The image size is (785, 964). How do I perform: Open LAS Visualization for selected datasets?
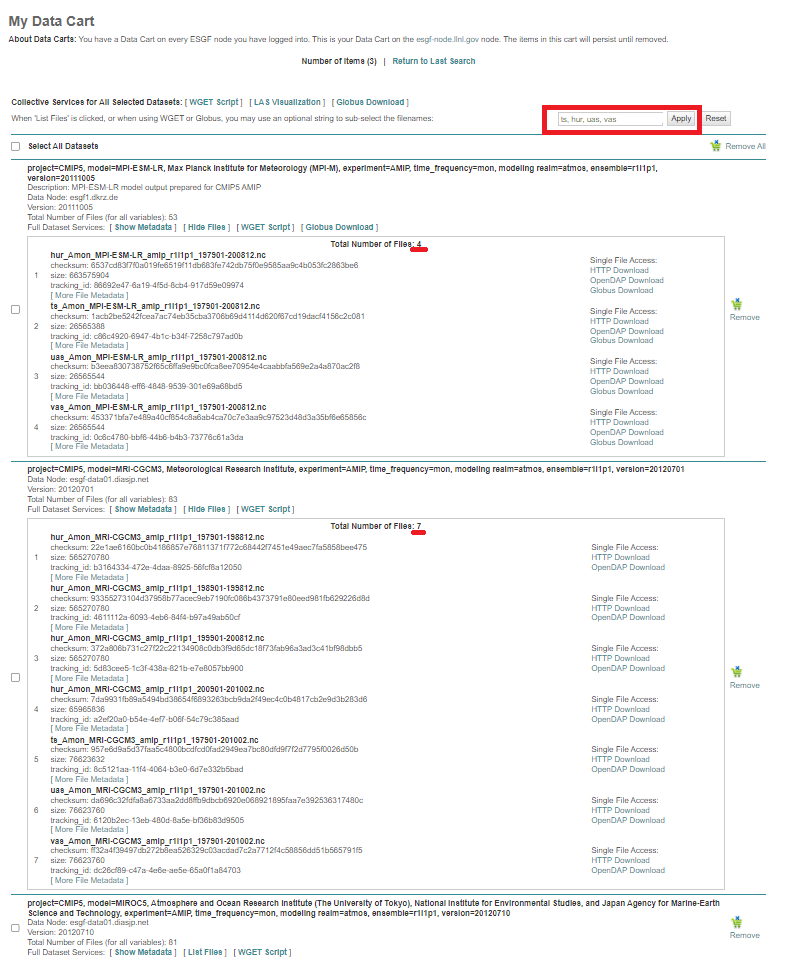point(287,102)
